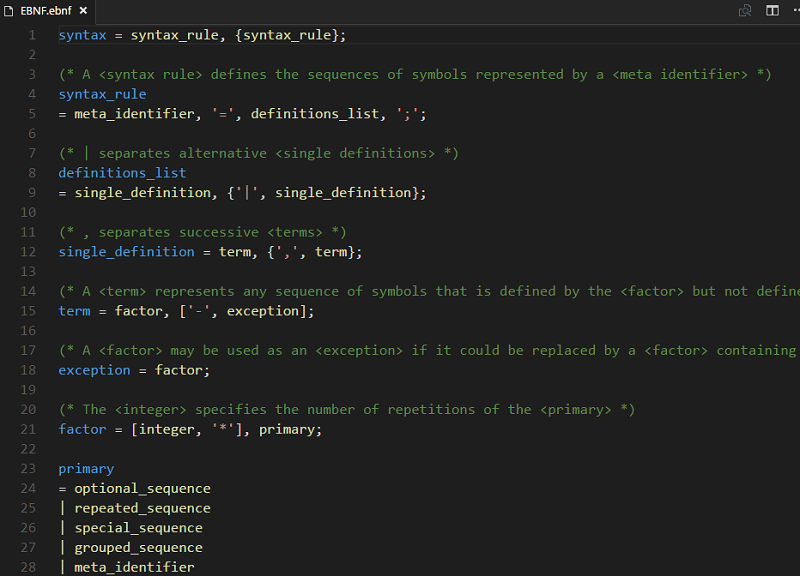Click the comment about separating successive terms
The height and width of the screenshot is (576, 800).
point(203,233)
